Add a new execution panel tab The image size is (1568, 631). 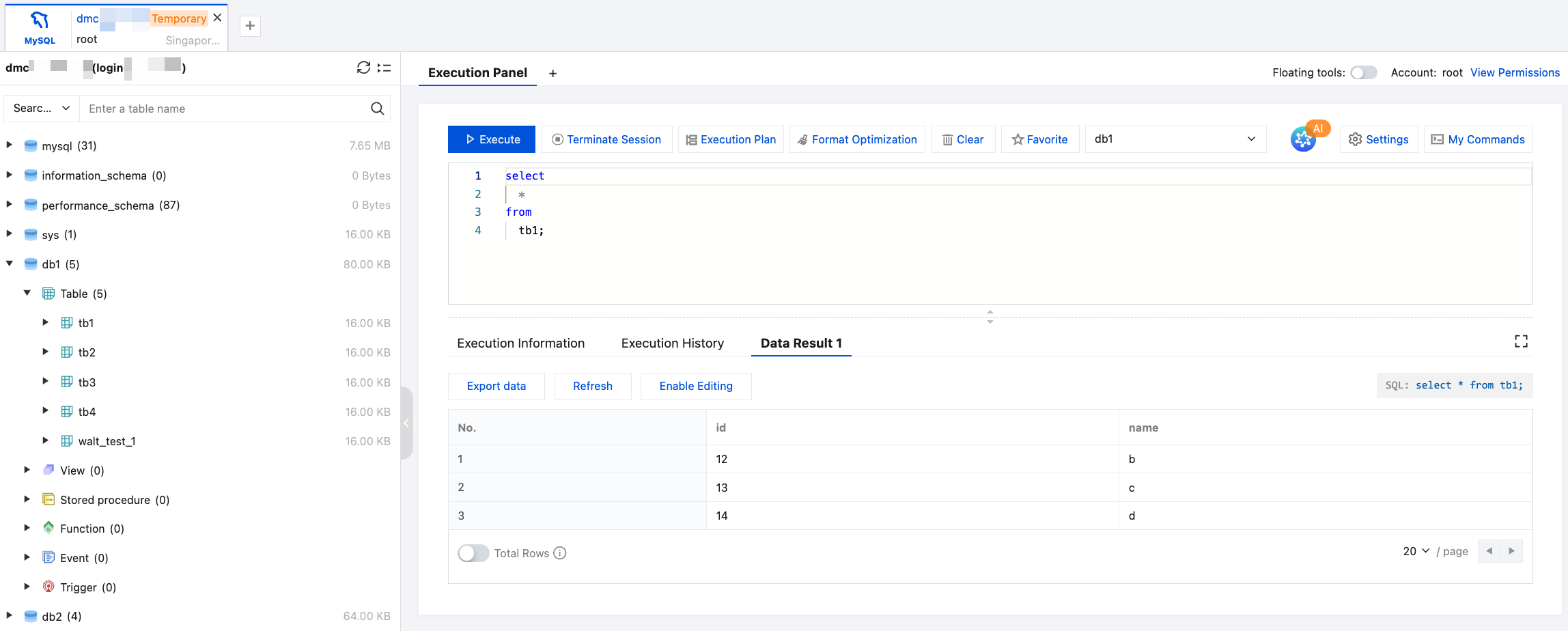[553, 73]
